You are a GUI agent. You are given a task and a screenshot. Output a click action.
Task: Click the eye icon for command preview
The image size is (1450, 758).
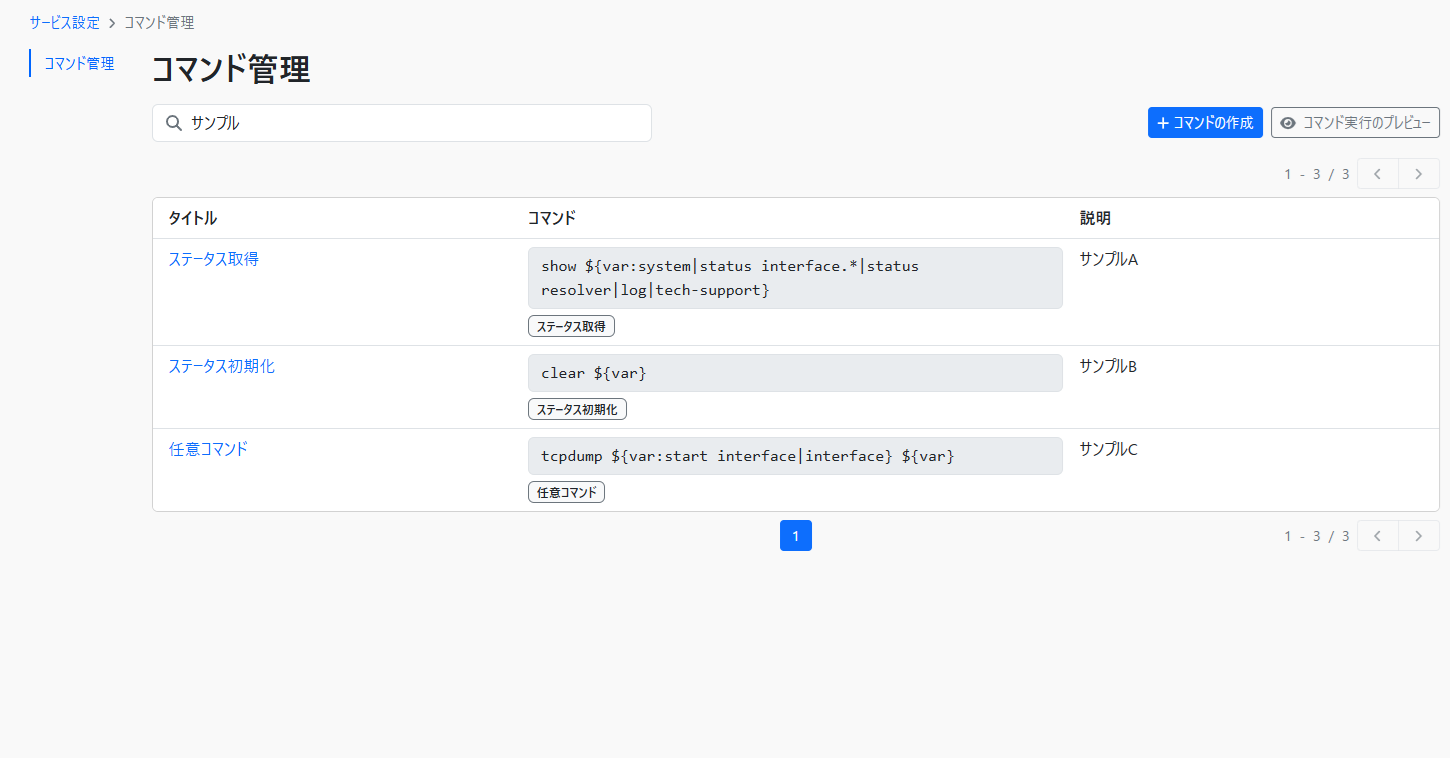[1288, 123]
